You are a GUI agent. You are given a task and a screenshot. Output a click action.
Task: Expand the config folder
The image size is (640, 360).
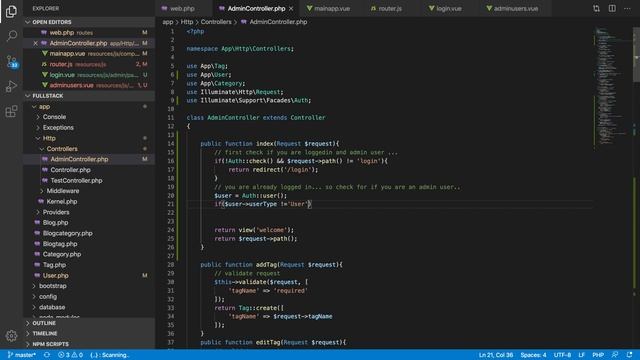pyautogui.click(x=89, y=297)
